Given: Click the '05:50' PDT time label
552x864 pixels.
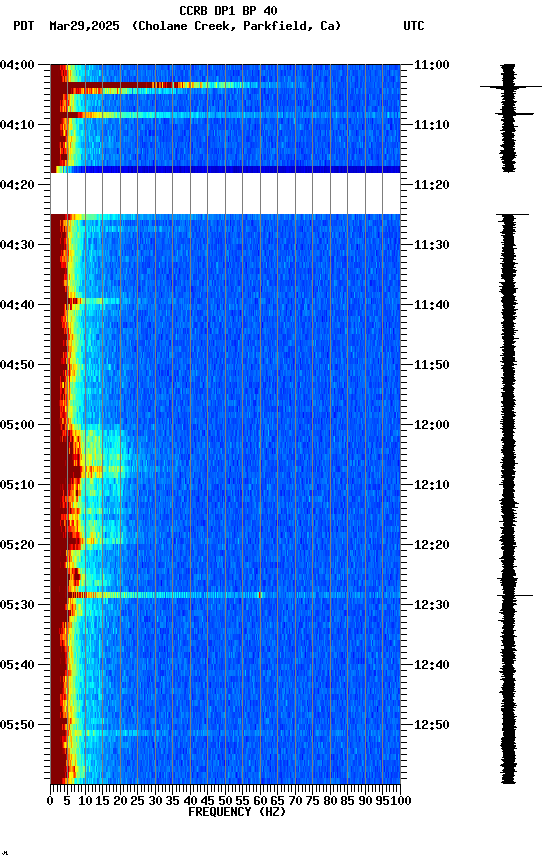Looking at the screenshot, I should [x=17, y=726].
